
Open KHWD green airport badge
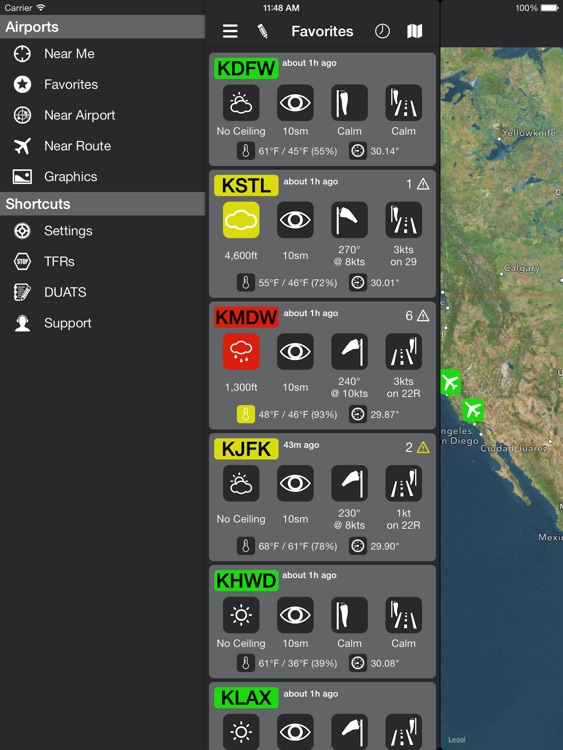(246, 580)
